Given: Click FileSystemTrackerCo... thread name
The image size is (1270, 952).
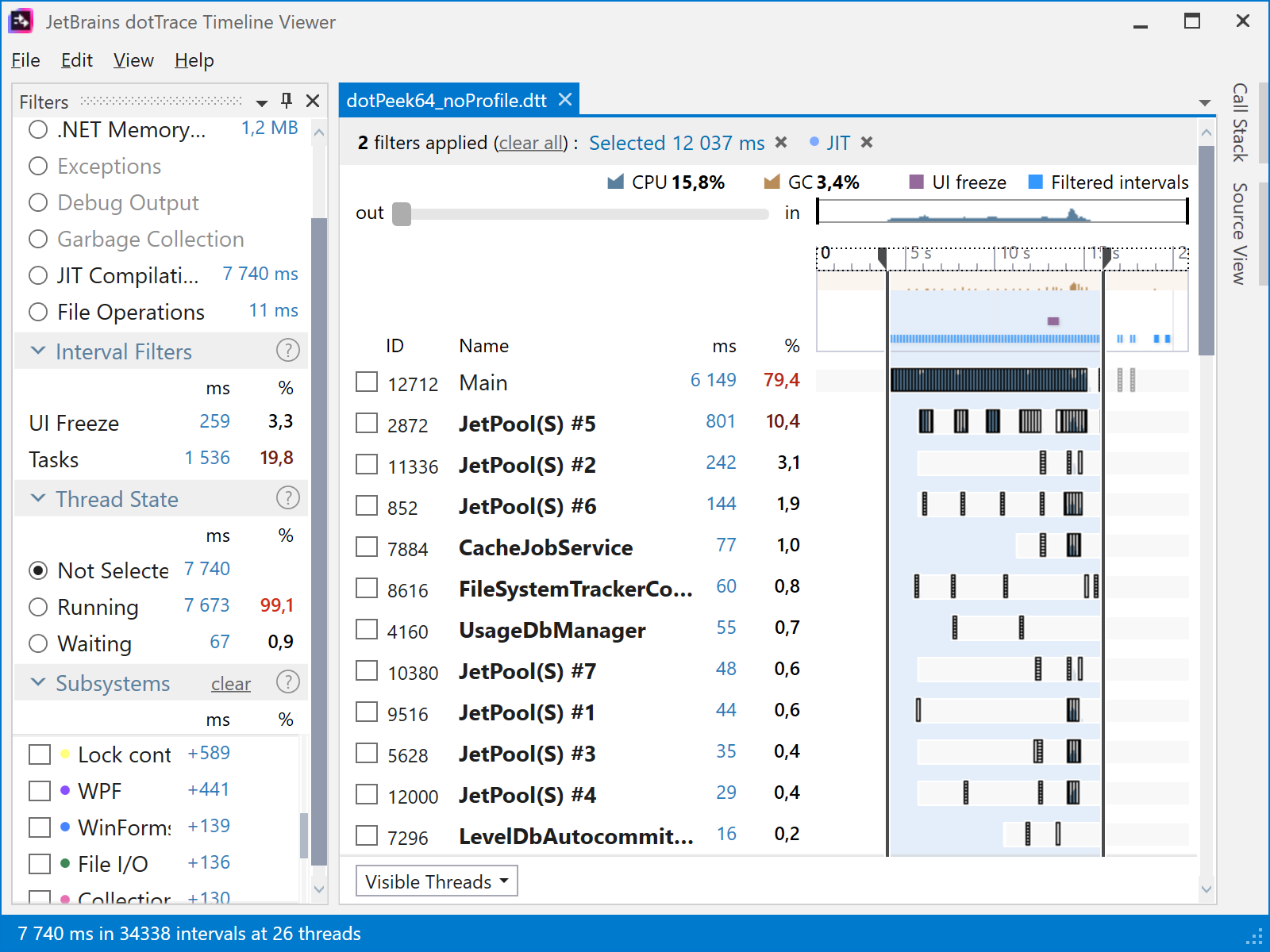Looking at the screenshot, I should pos(575,589).
